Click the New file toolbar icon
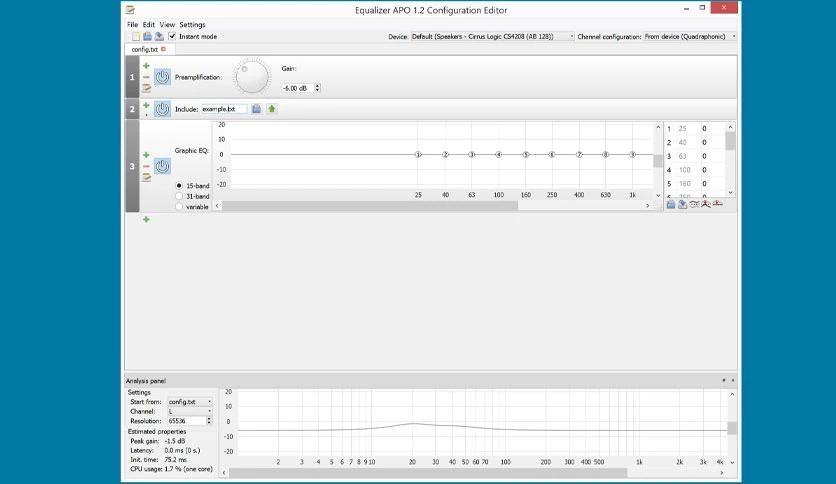The height and width of the screenshot is (484, 836). 136,36
